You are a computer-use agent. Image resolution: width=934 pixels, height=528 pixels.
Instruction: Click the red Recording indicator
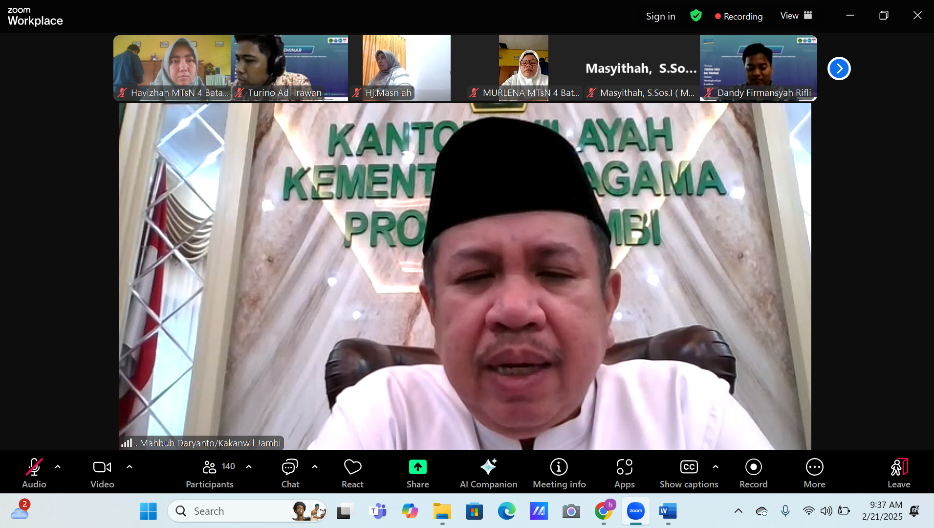click(739, 17)
